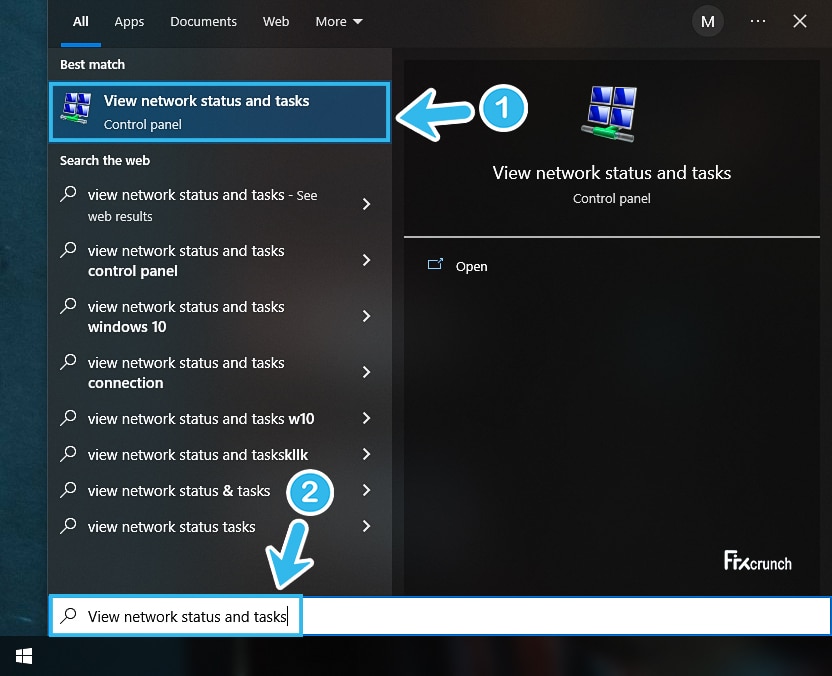832x676 pixels.
Task: Expand the arrow for 'status & tasks' suggestion
Action: pyautogui.click(x=366, y=490)
